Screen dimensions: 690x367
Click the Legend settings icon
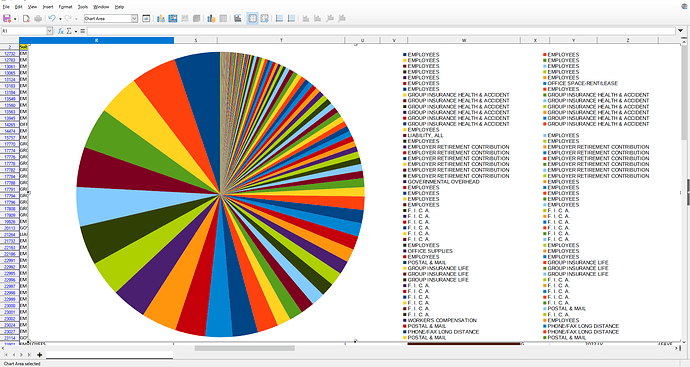tap(238, 18)
